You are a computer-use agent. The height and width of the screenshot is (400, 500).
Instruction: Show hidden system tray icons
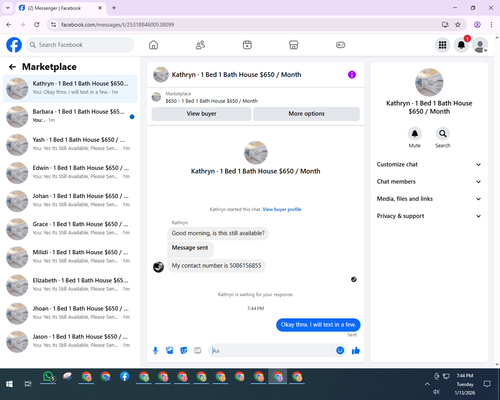tap(427, 384)
